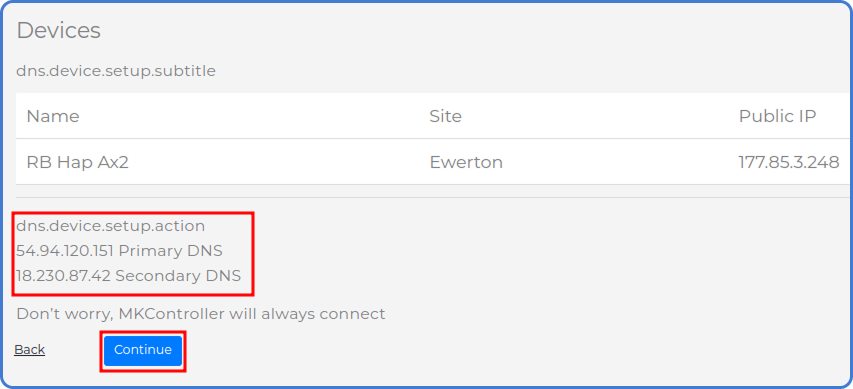The height and width of the screenshot is (389, 853).
Task: Select the Site column header
Action: 445,116
